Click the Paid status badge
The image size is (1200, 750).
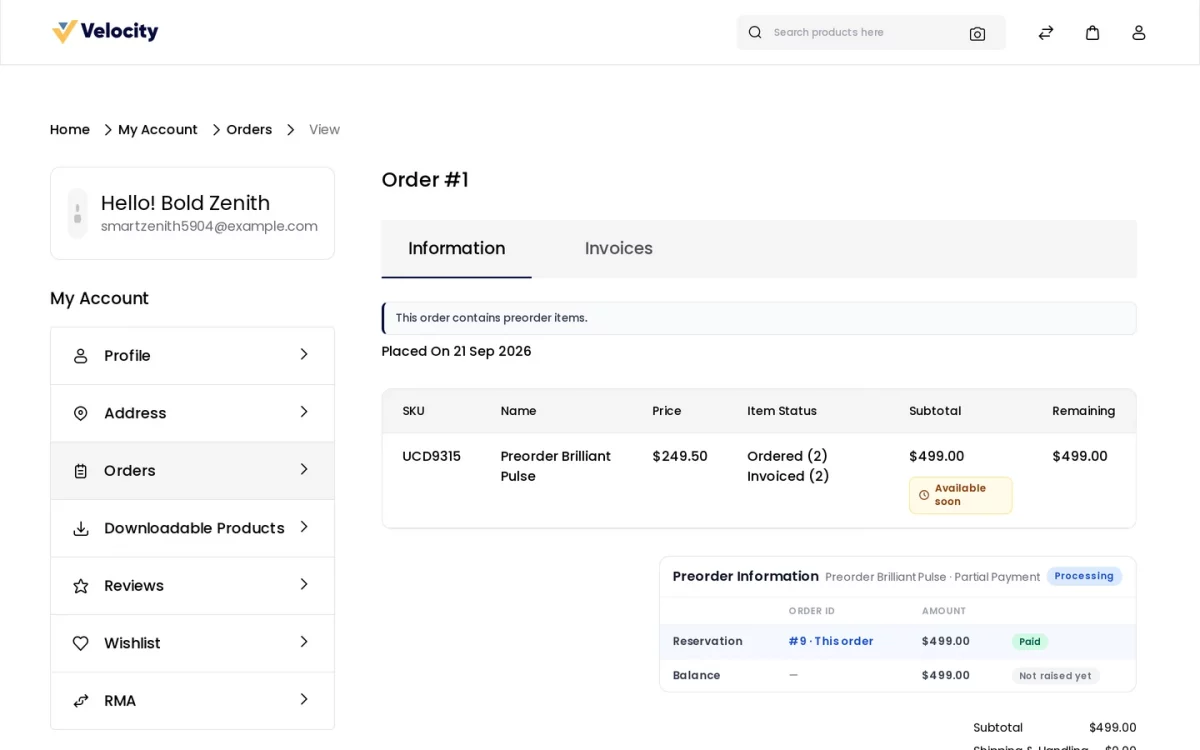[1030, 642]
